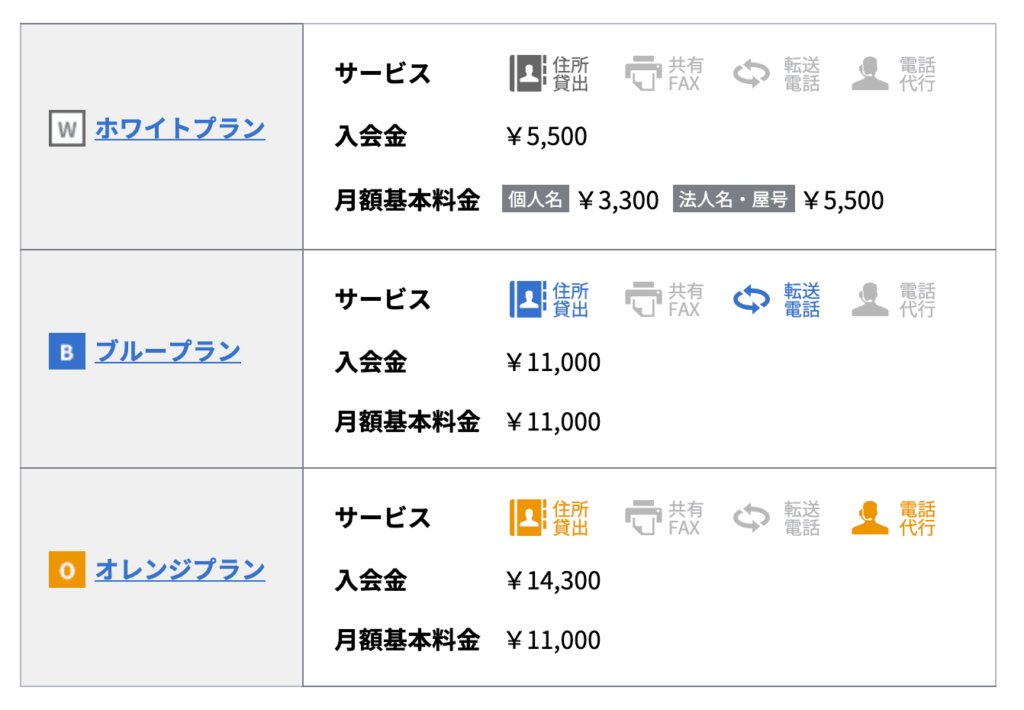Click the orange 住所貸出 address book icon
1024x710 pixels.
pyautogui.click(x=528, y=517)
